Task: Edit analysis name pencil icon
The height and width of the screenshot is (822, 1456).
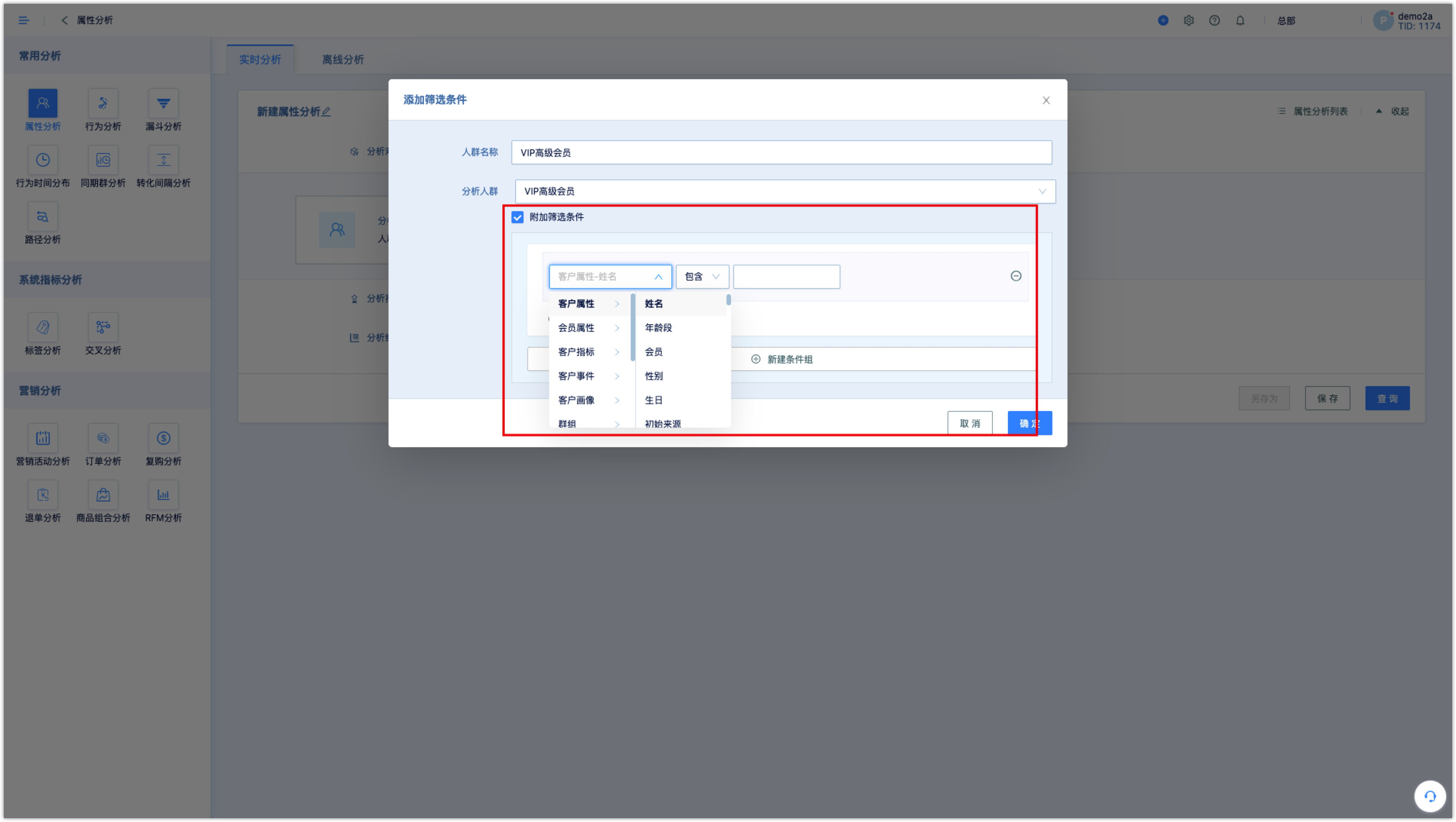Action: (x=326, y=111)
